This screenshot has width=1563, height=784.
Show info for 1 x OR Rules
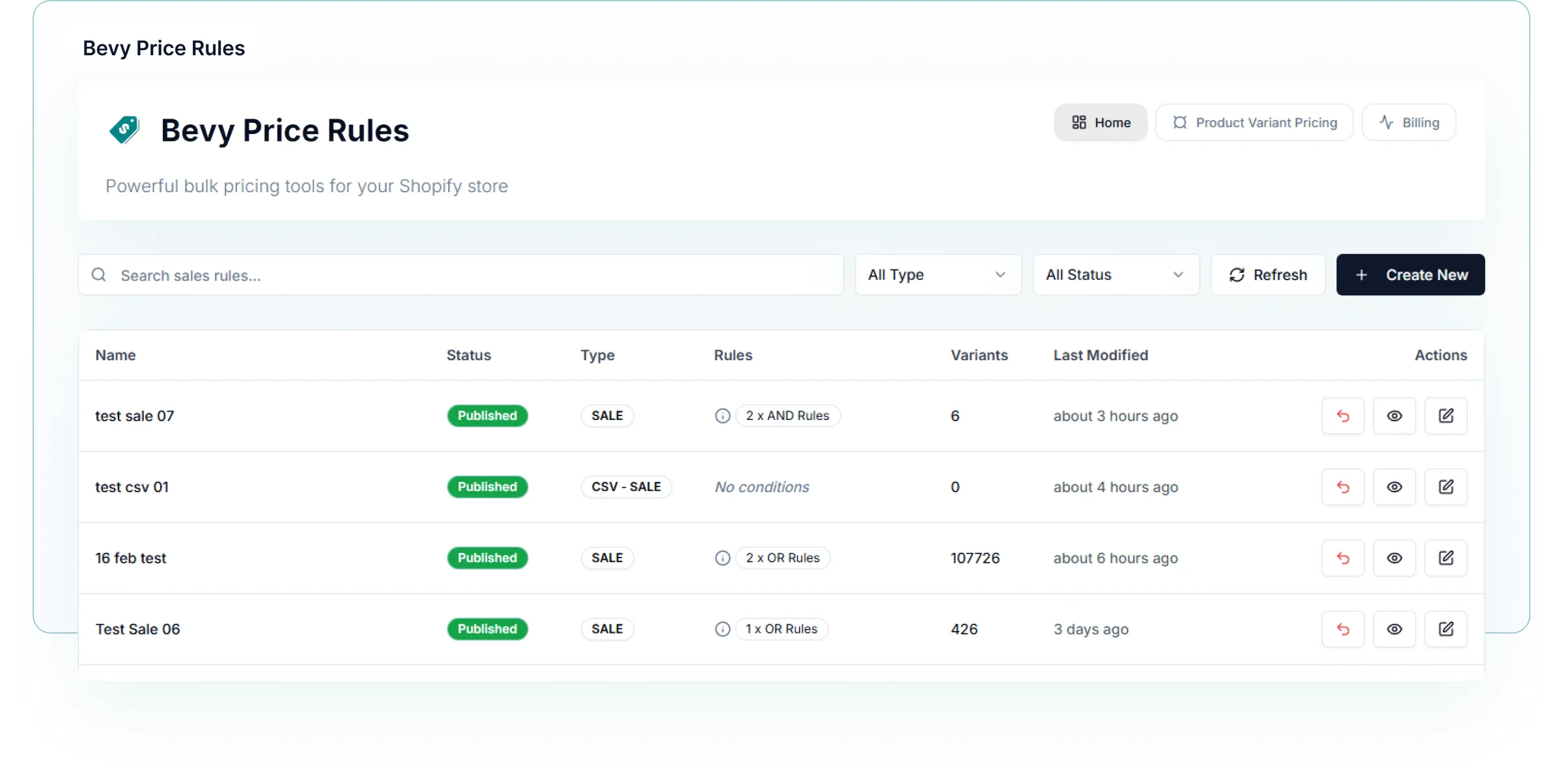coord(722,628)
